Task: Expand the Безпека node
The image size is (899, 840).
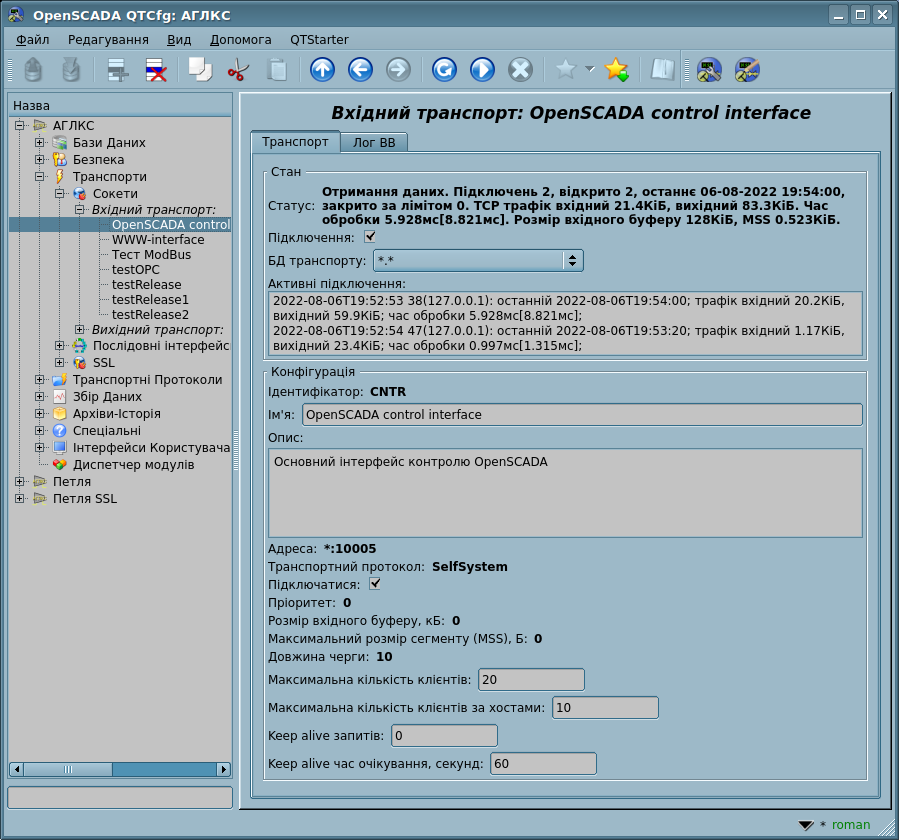Action: [40, 159]
